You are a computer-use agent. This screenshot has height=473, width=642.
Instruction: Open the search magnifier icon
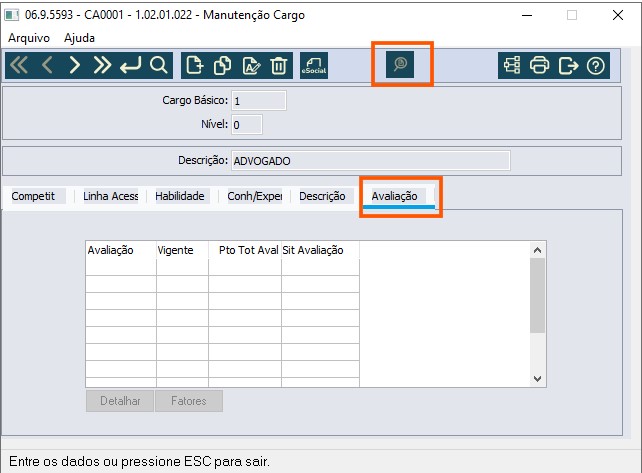[158, 65]
